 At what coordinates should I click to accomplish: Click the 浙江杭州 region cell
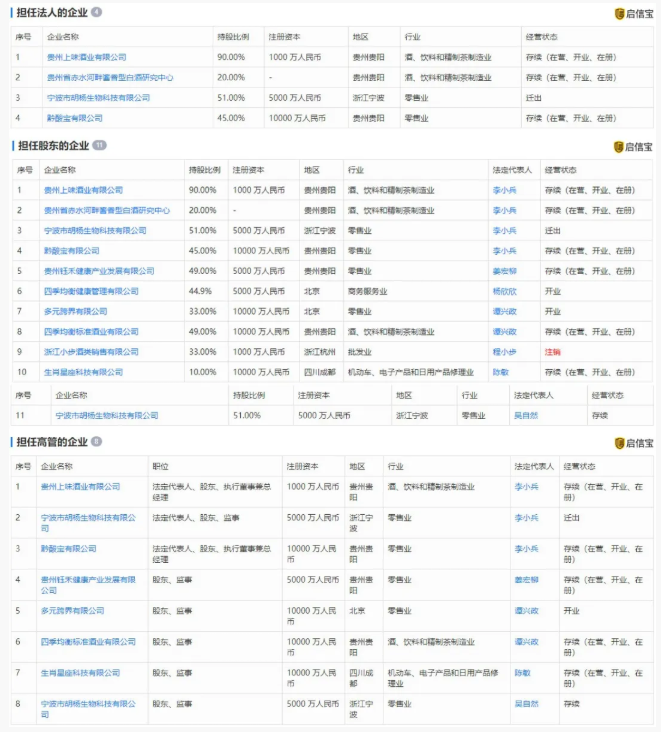point(320,352)
